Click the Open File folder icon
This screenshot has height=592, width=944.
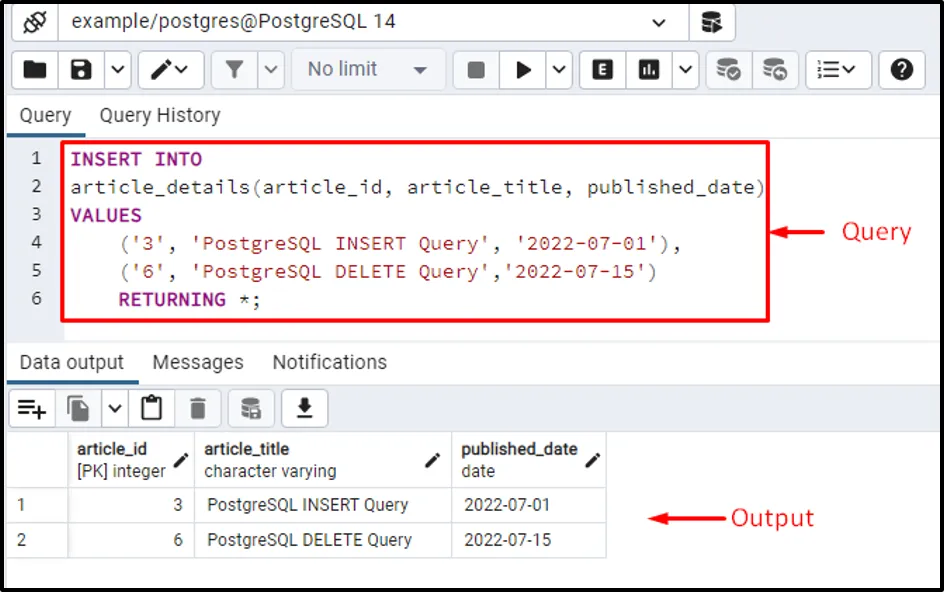click(x=35, y=70)
